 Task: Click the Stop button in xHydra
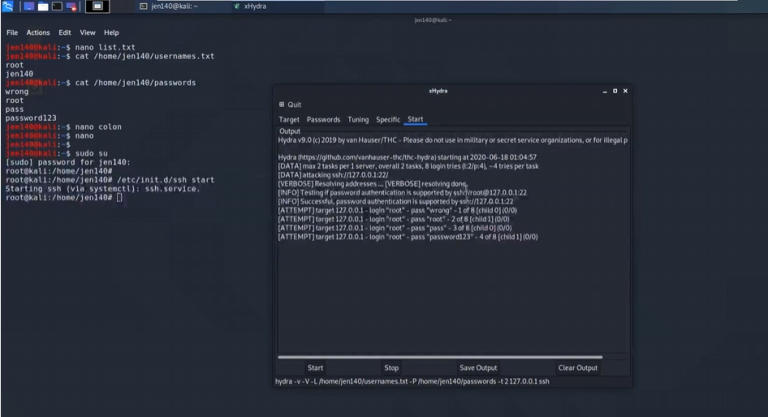coord(391,367)
